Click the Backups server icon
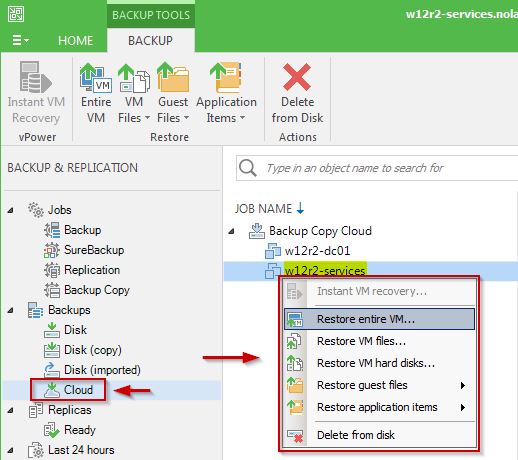 coord(35,310)
